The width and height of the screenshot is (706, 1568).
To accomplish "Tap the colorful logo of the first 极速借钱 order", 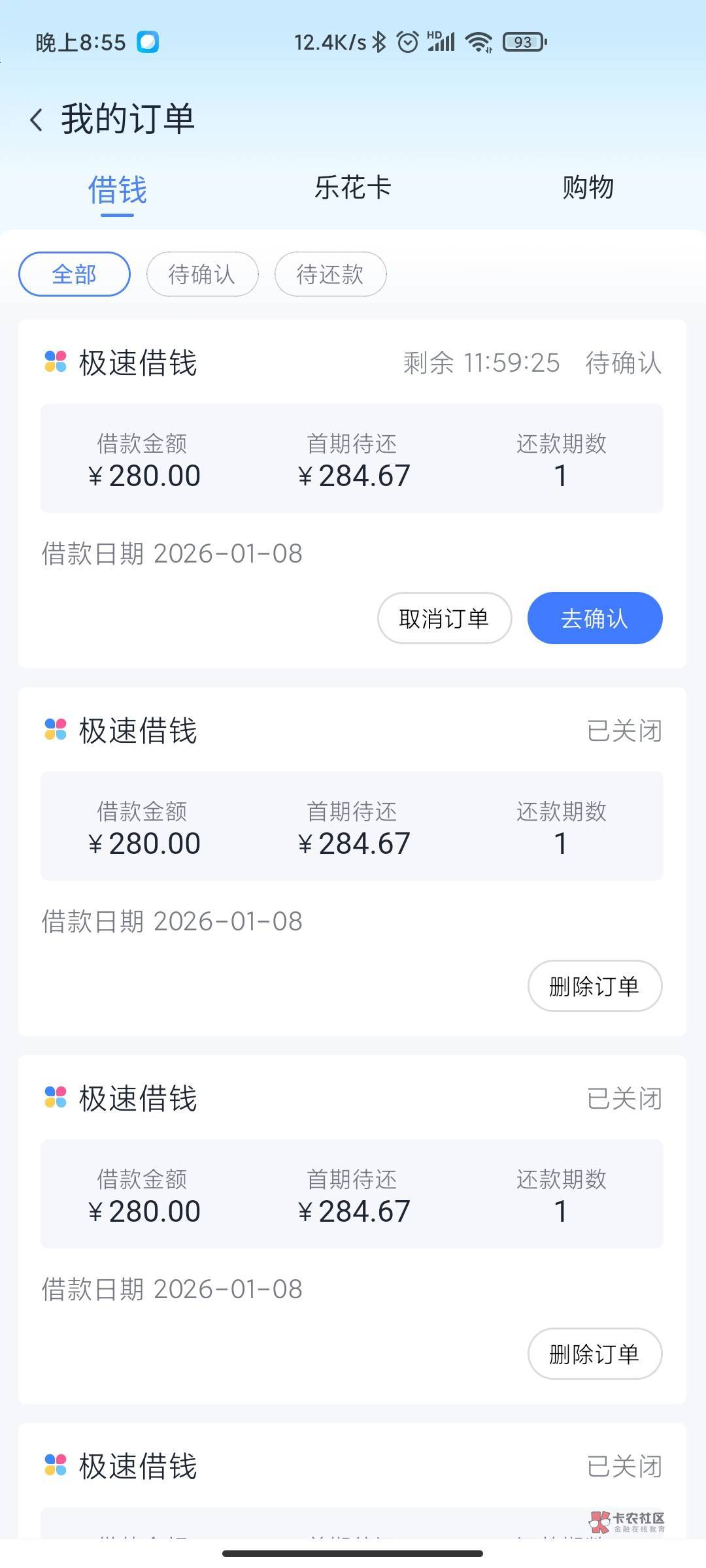I will [56, 362].
